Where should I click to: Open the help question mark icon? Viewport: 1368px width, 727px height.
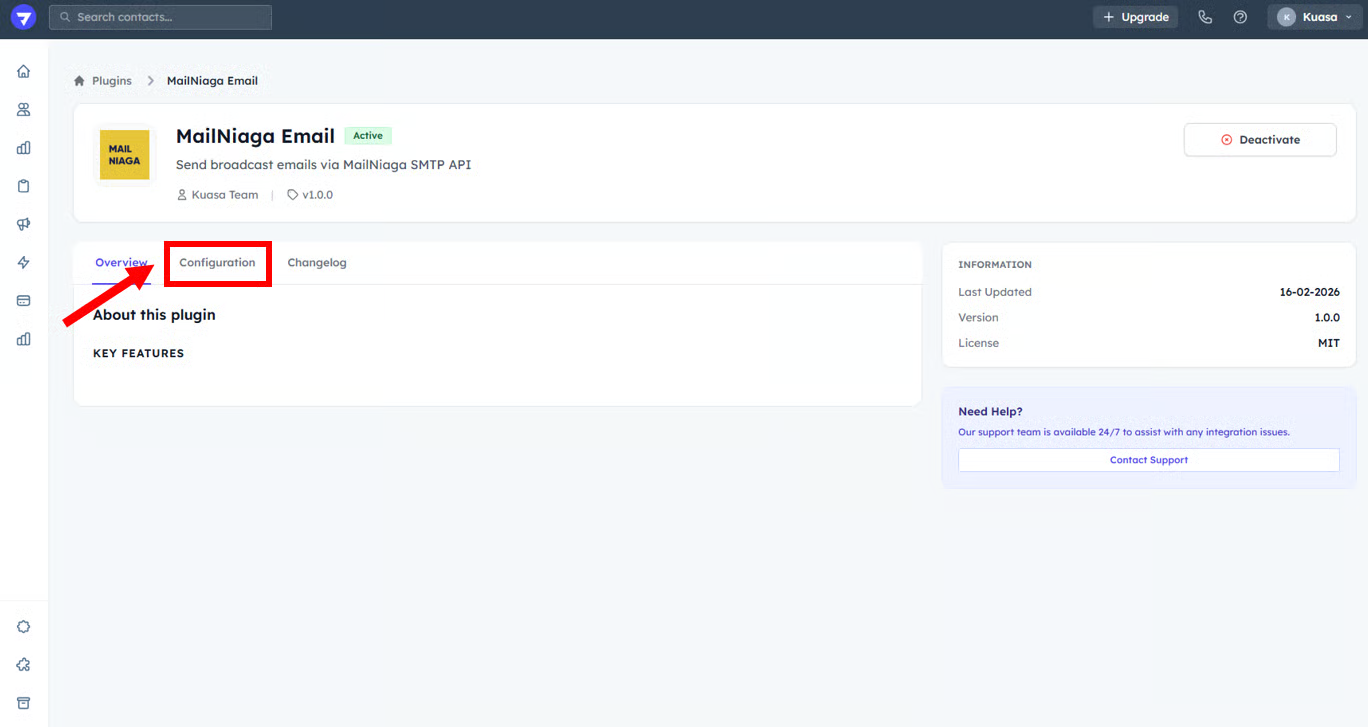pyautogui.click(x=1240, y=17)
